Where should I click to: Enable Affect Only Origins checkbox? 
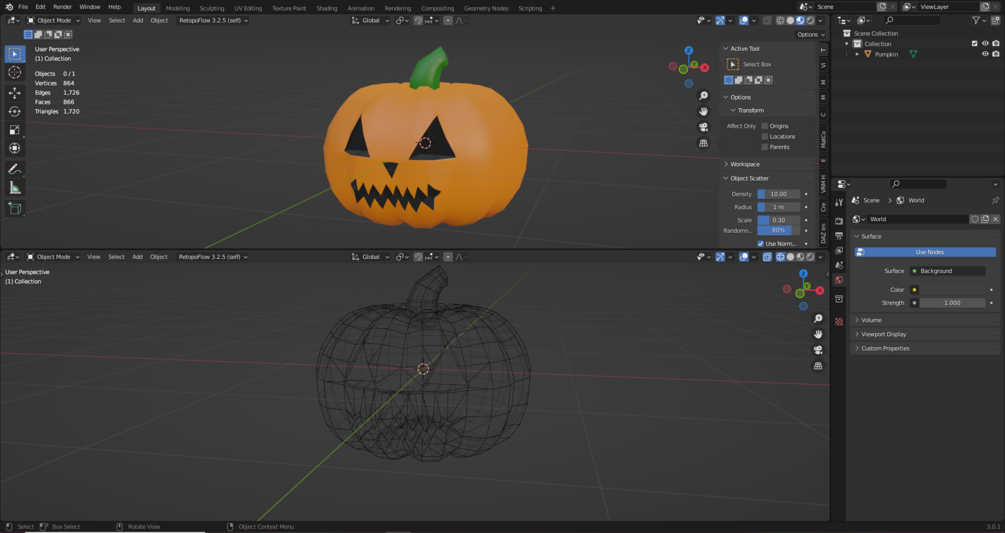[x=765, y=126]
